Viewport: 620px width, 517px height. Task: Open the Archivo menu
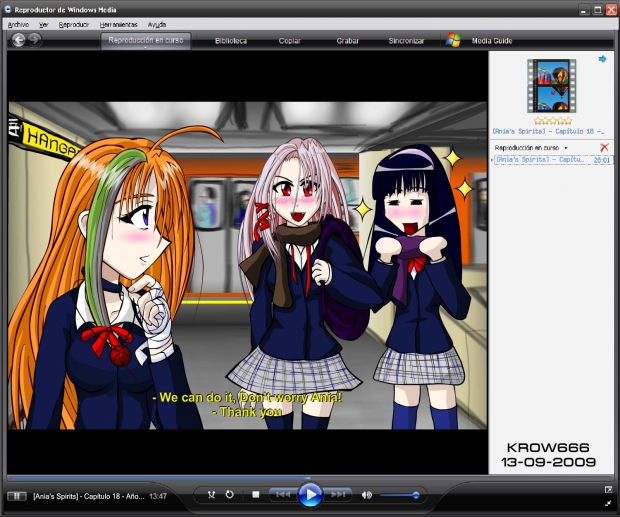pyautogui.click(x=18, y=25)
